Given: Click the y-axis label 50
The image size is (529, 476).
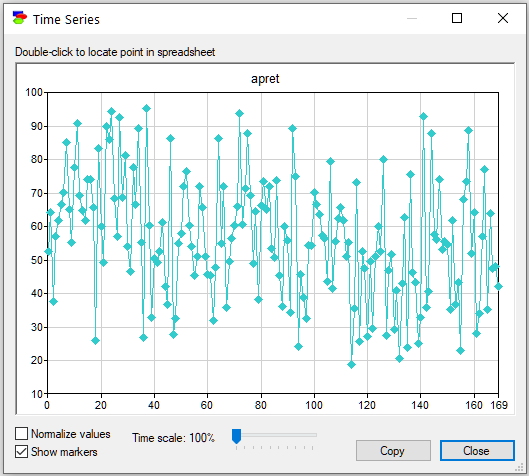Looking at the screenshot, I should [x=37, y=260].
